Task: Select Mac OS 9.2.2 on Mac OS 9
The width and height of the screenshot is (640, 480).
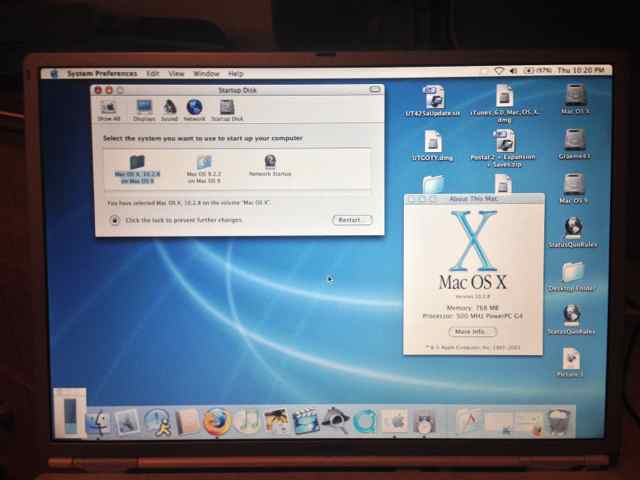Action: 204,169
